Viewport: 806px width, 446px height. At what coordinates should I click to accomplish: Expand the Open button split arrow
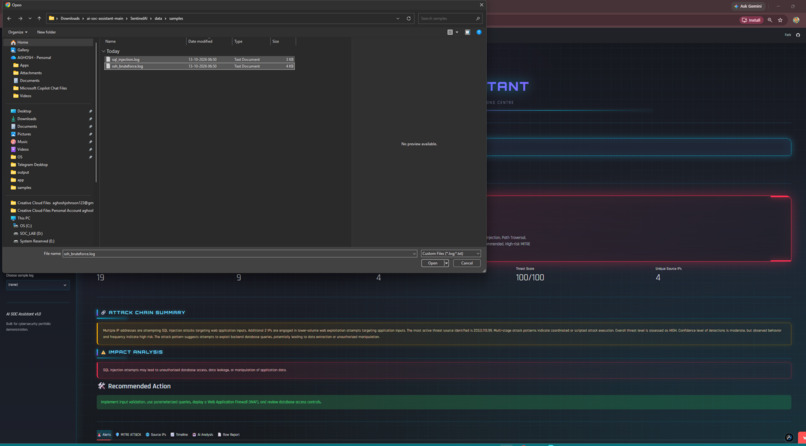(446, 263)
